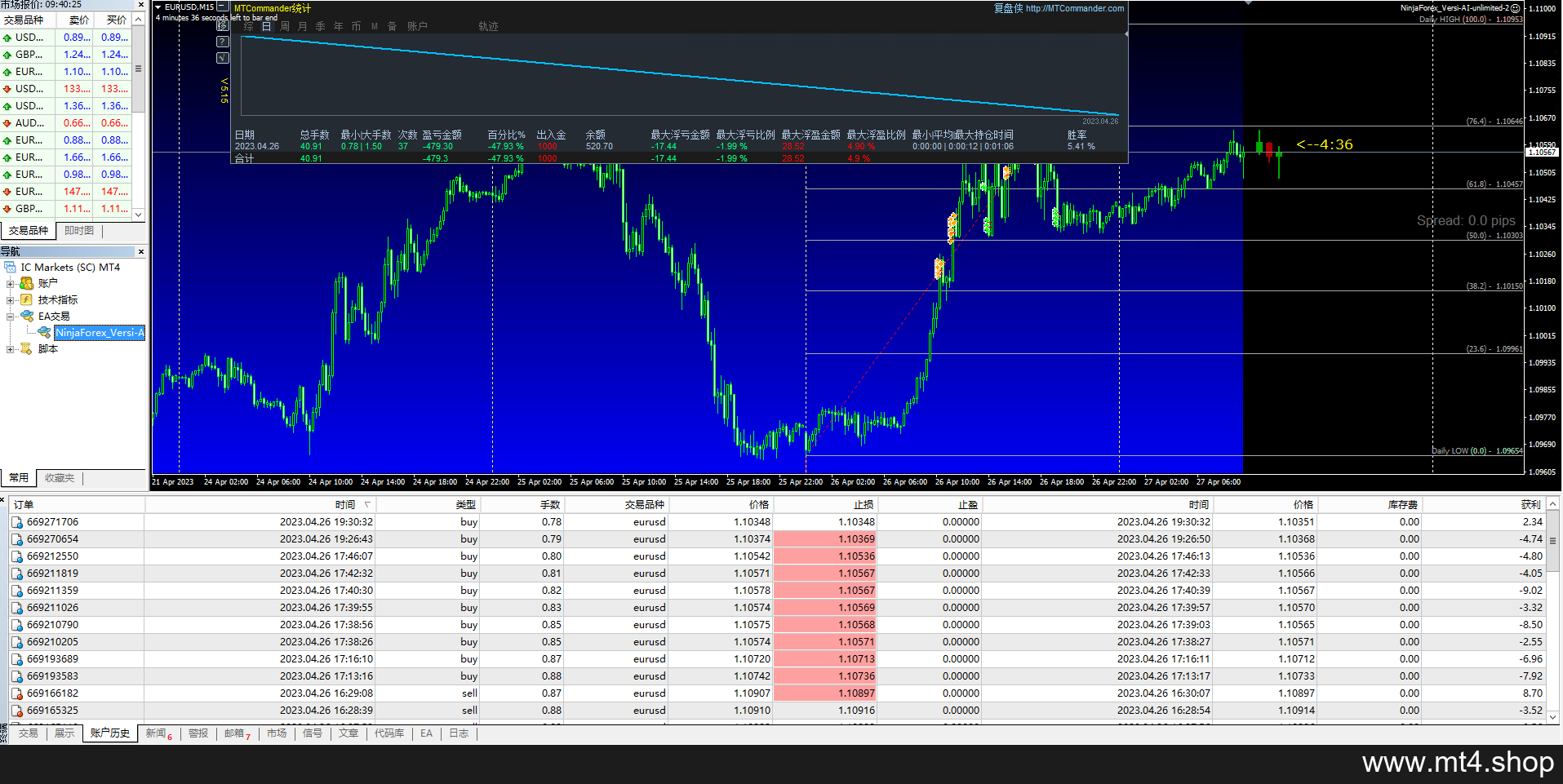Click the IC Markets (SC) MT4 root icon
The image size is (1563, 784).
click(10, 267)
